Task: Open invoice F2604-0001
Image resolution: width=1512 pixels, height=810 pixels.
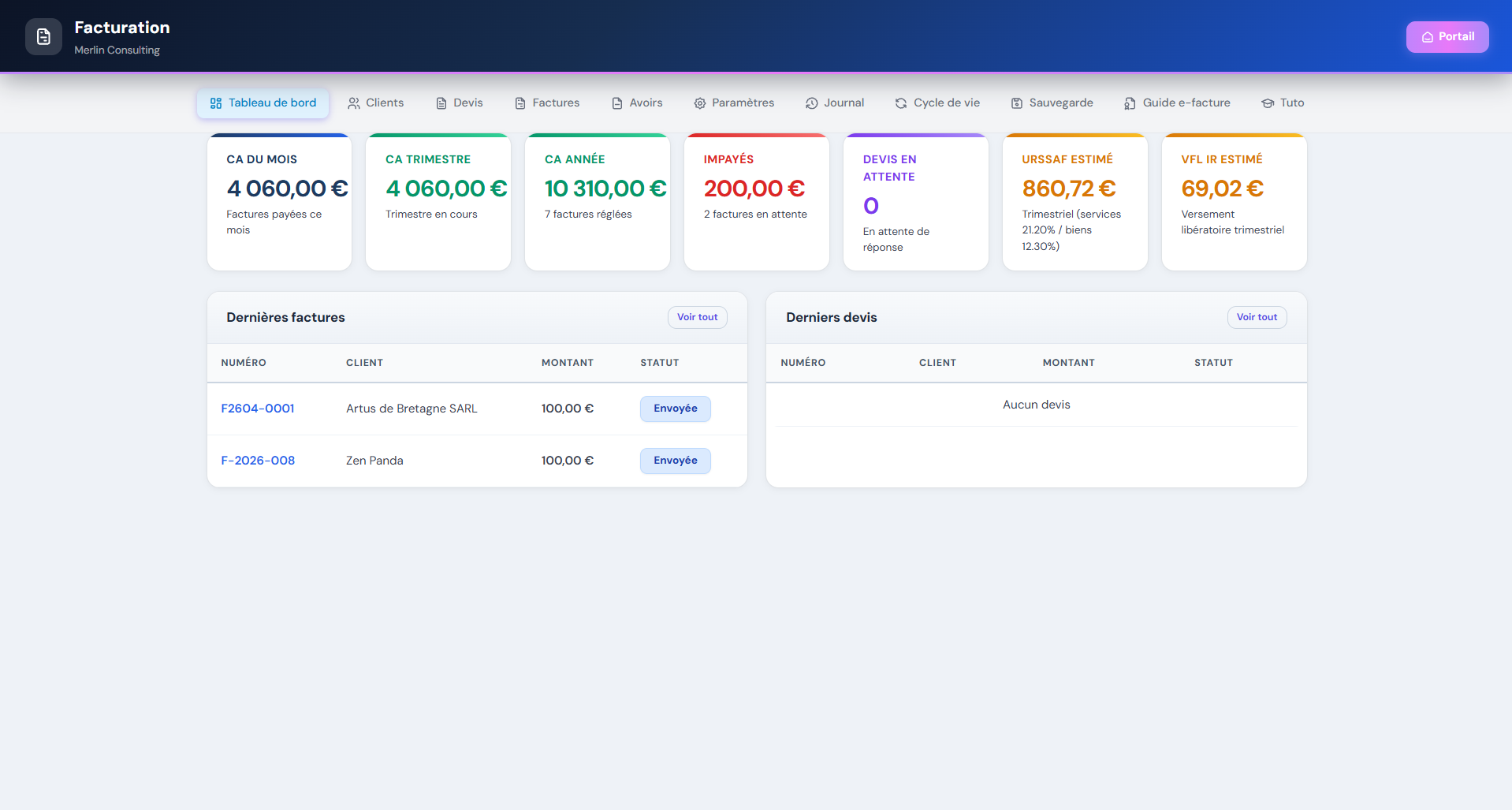Action: pos(258,409)
